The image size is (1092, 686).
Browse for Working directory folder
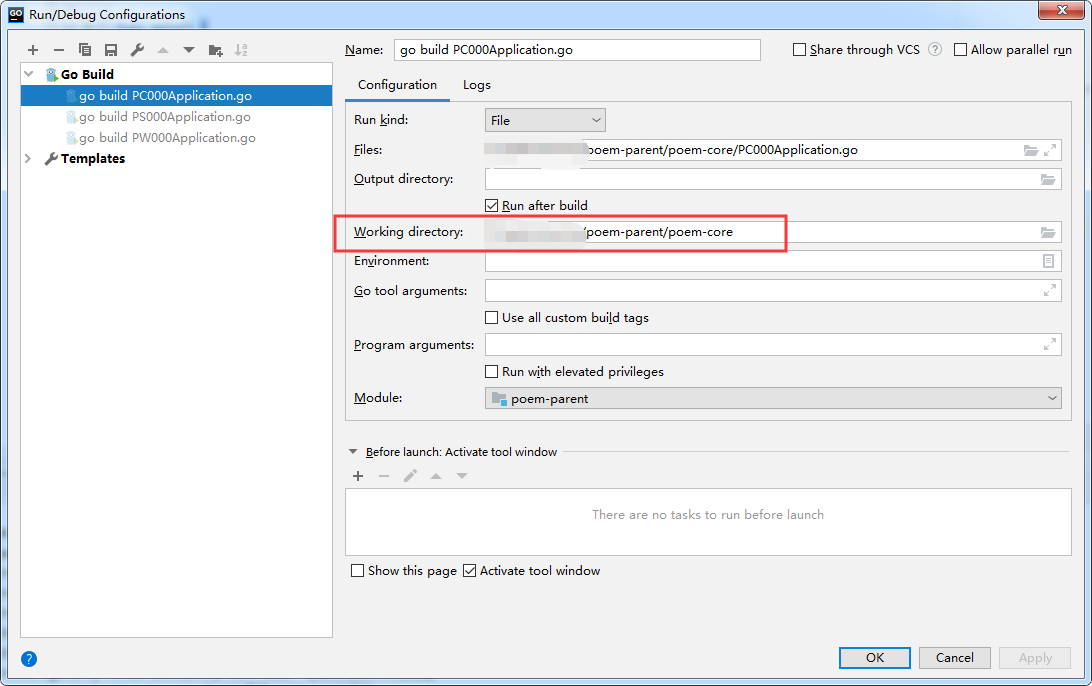pyautogui.click(x=1048, y=233)
